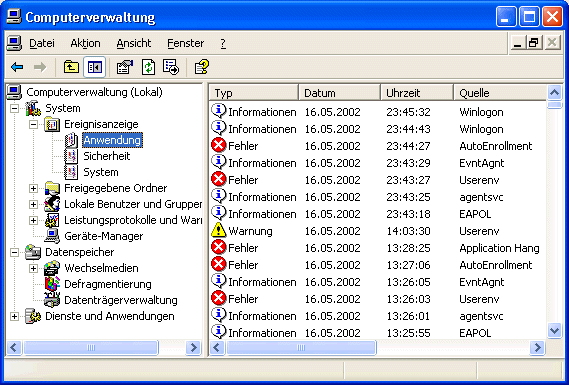569x385 pixels.
Task: Expand the Freigegebene Ordner node
Action: [33, 188]
